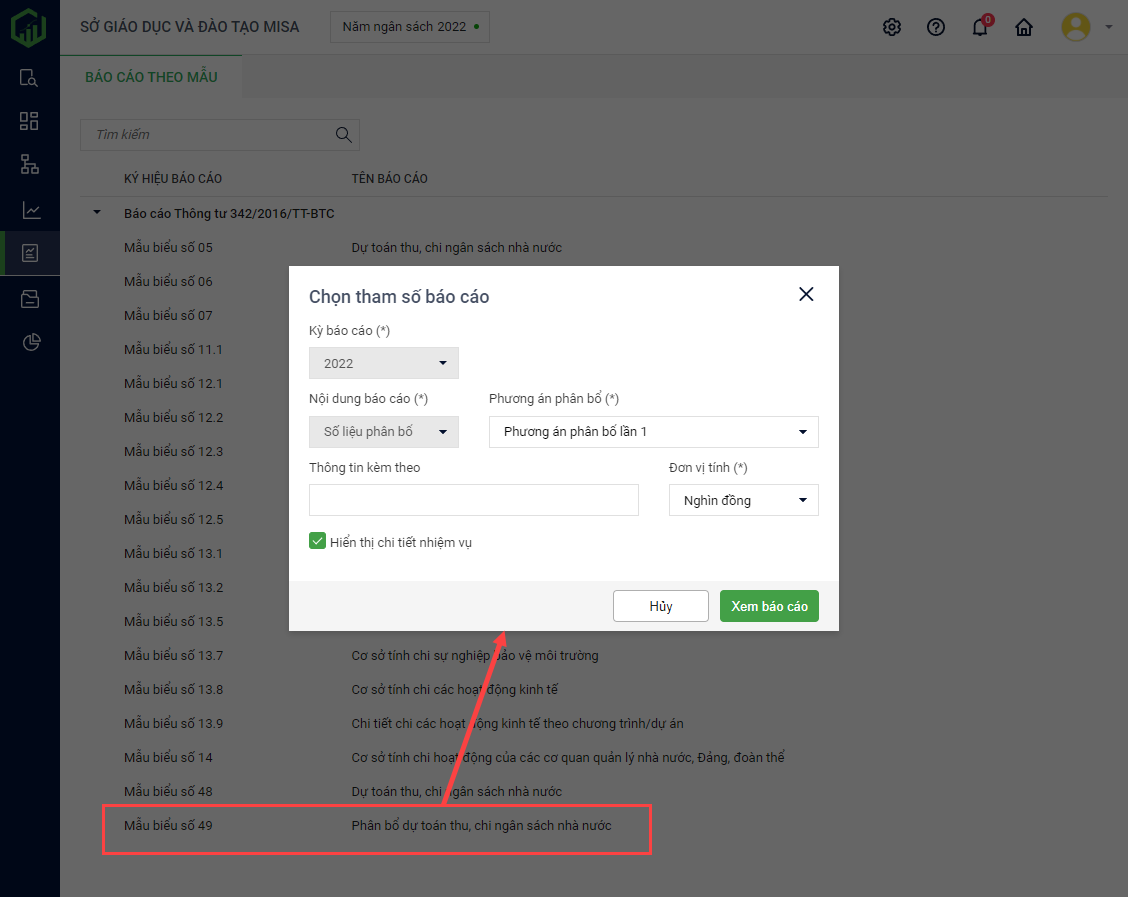Click the settings gear icon in header
1128x897 pixels.
[x=891, y=27]
